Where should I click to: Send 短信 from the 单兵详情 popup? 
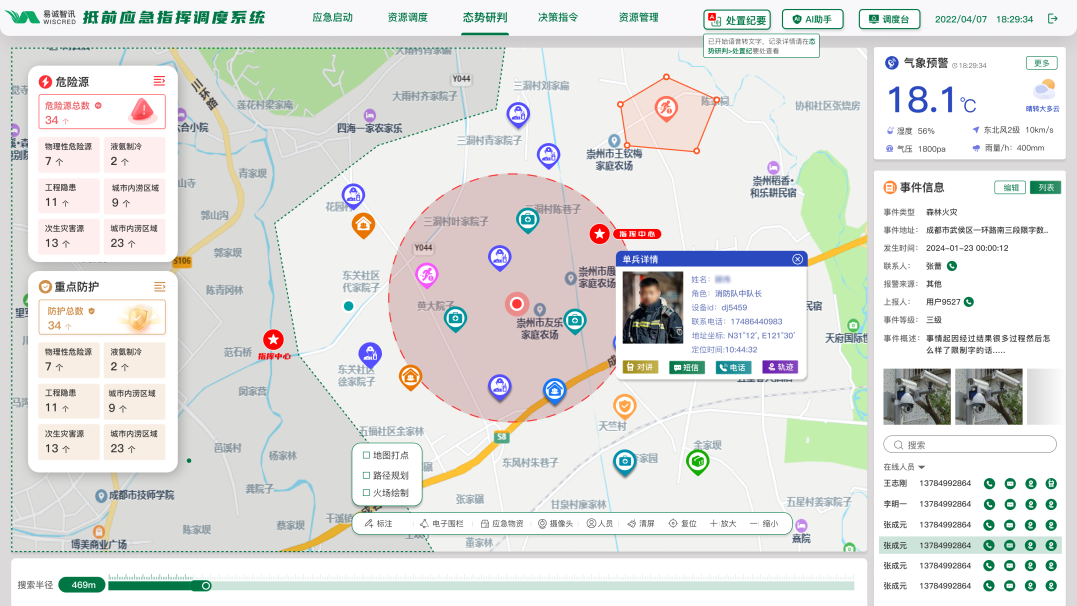tap(687, 368)
